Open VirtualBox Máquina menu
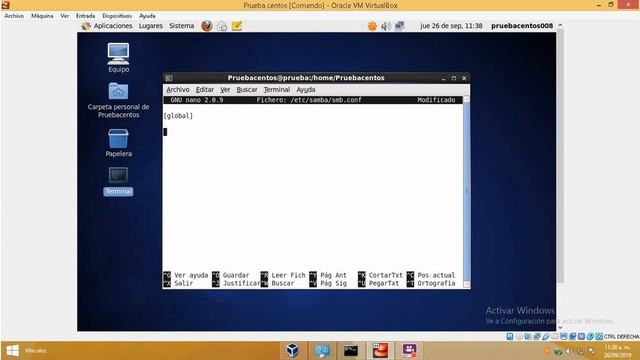The width and height of the screenshot is (640, 360). (42, 16)
